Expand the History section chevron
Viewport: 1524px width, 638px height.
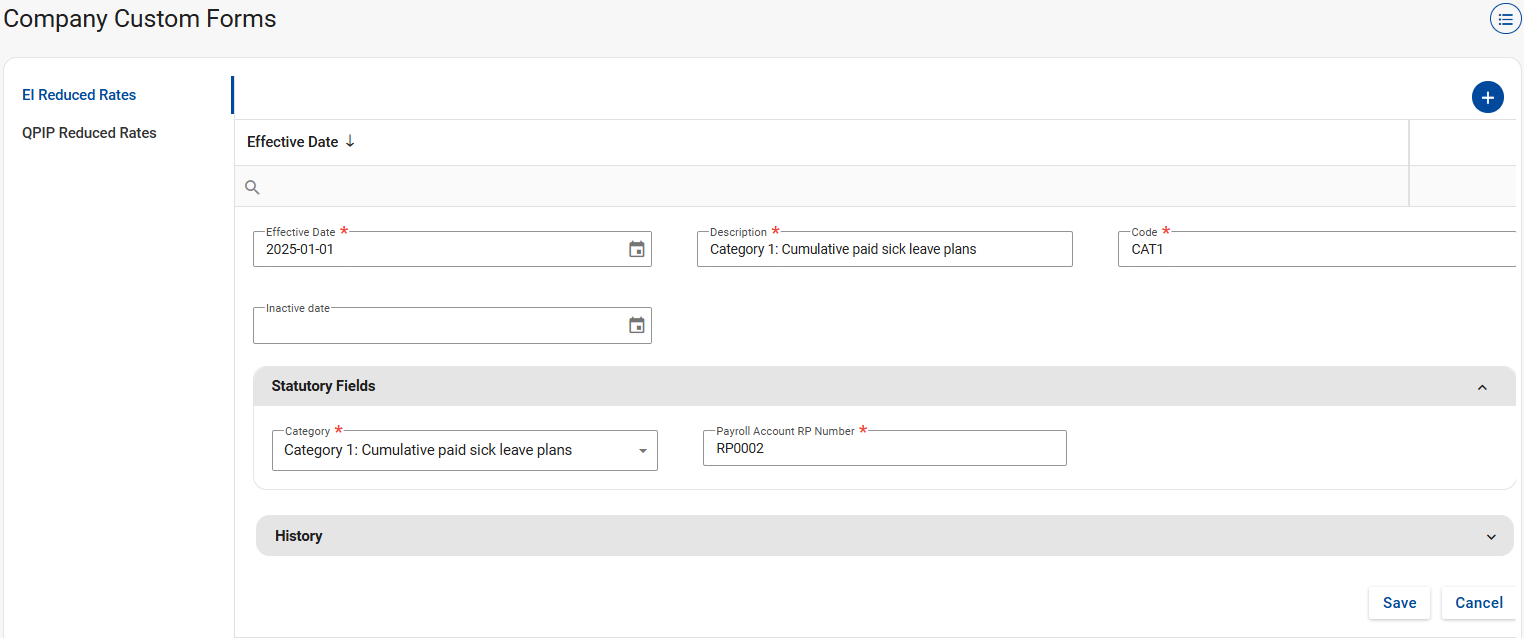[x=1490, y=537]
